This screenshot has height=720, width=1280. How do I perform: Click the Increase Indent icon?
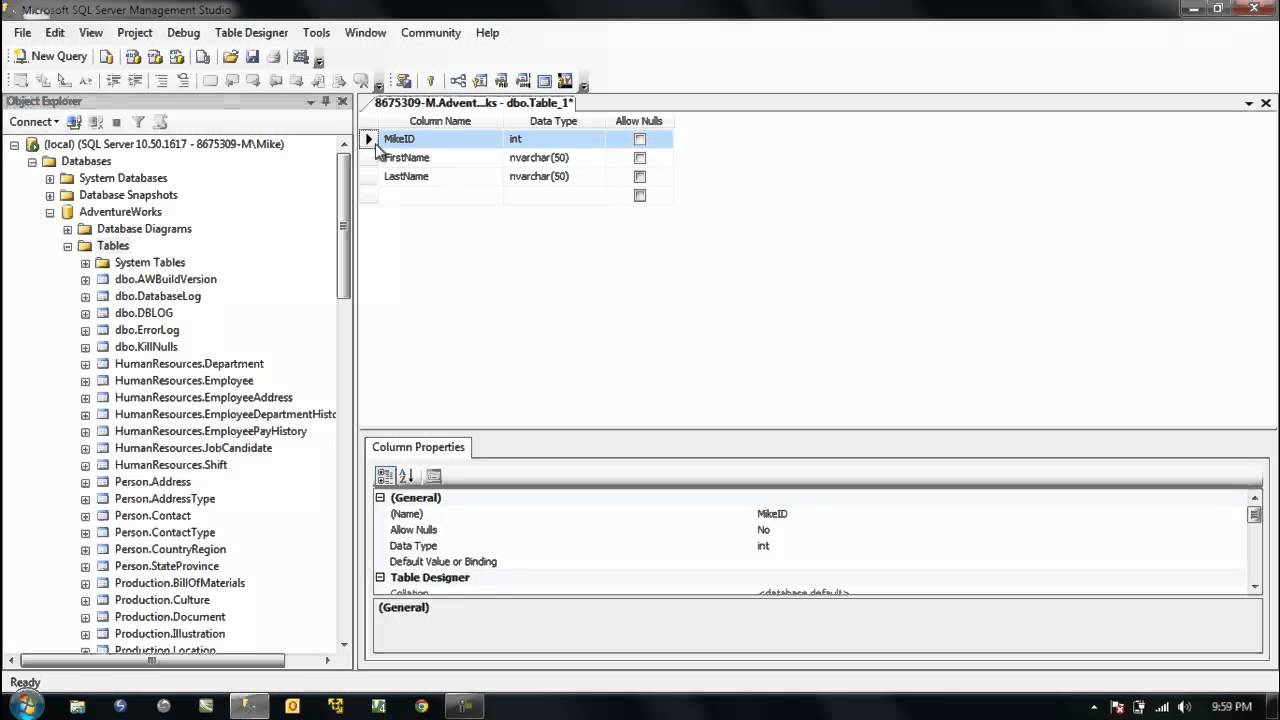pos(135,81)
